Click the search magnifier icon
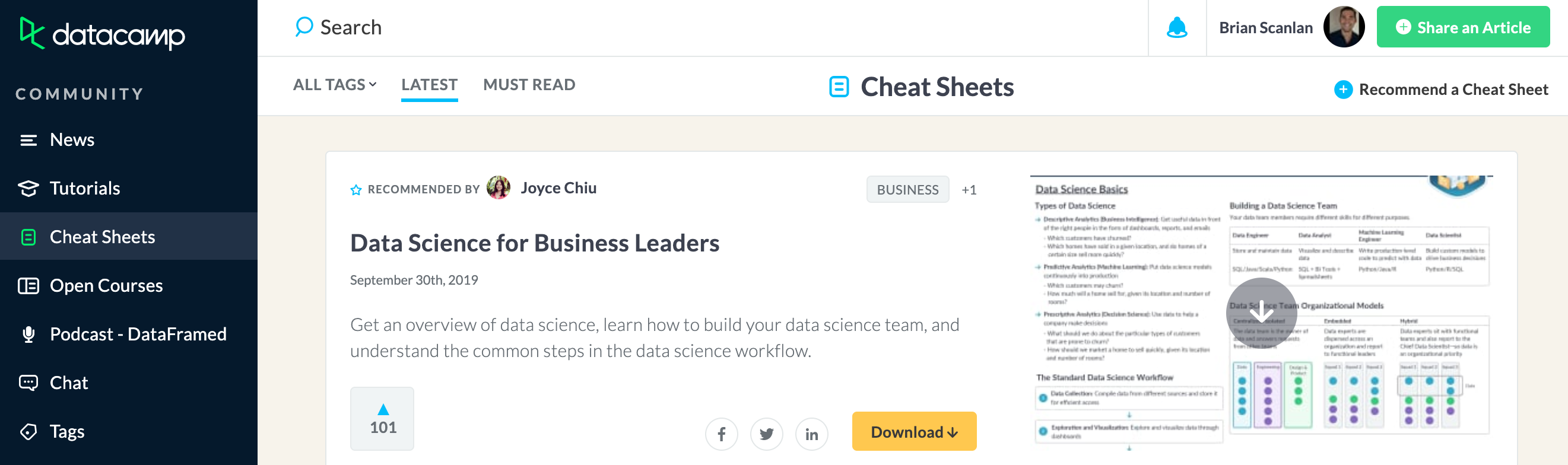1568x465 pixels. coord(304,27)
